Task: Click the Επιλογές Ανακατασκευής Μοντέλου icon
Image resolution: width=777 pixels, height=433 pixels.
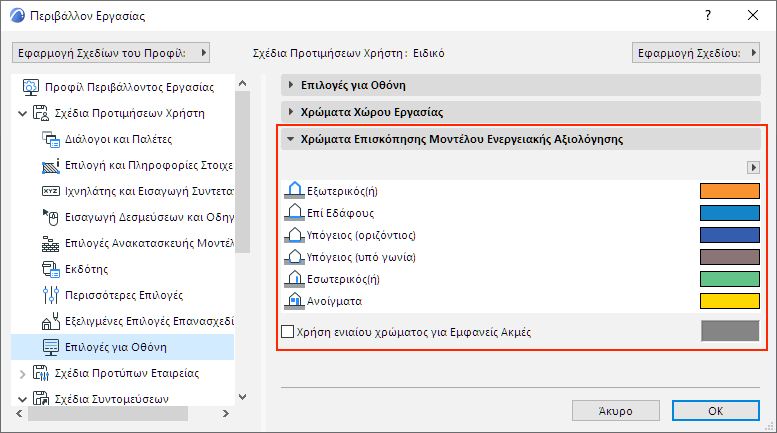Action: click(51, 243)
